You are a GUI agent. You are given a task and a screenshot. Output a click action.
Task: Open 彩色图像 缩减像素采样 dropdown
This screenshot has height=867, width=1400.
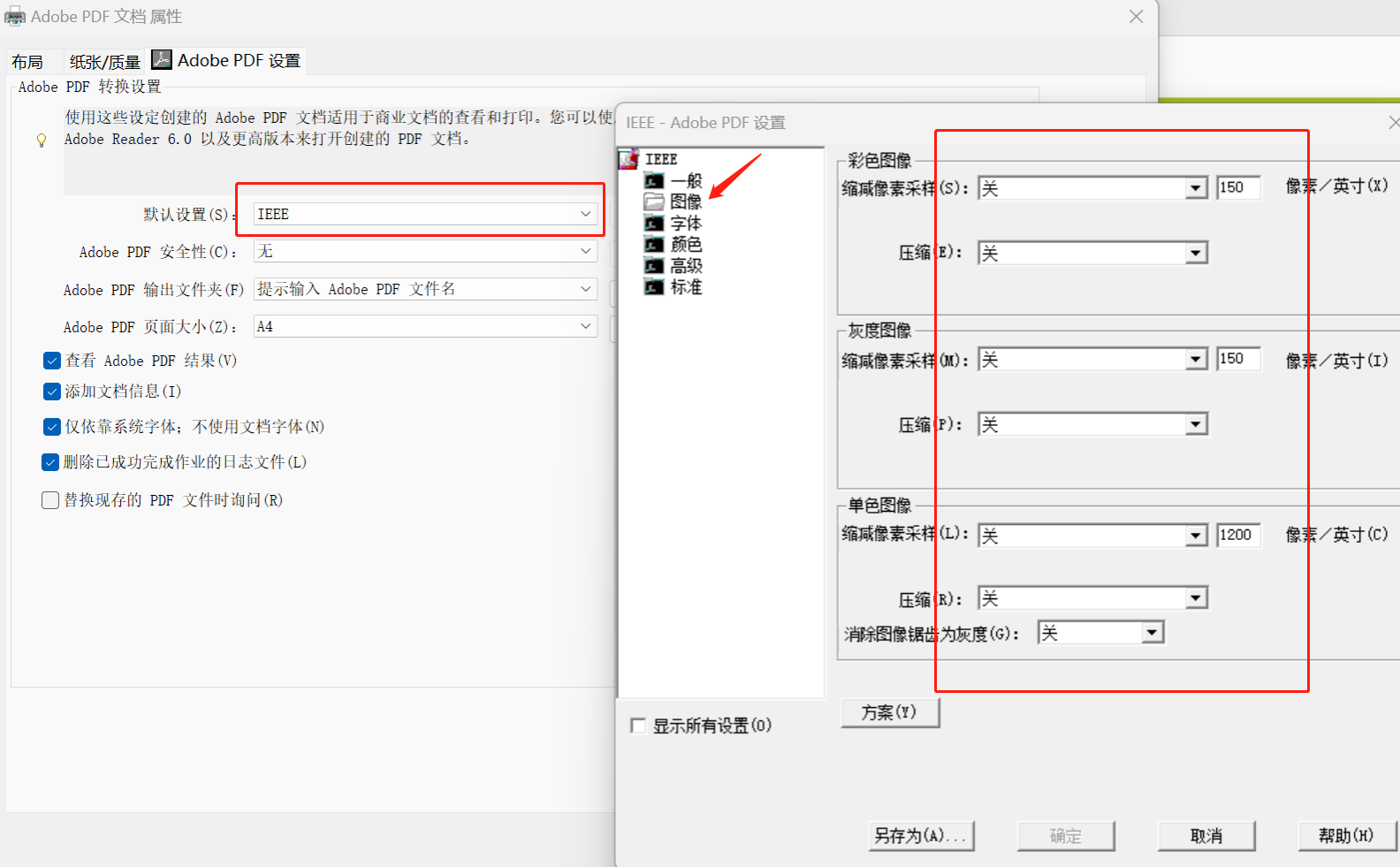pos(1092,188)
